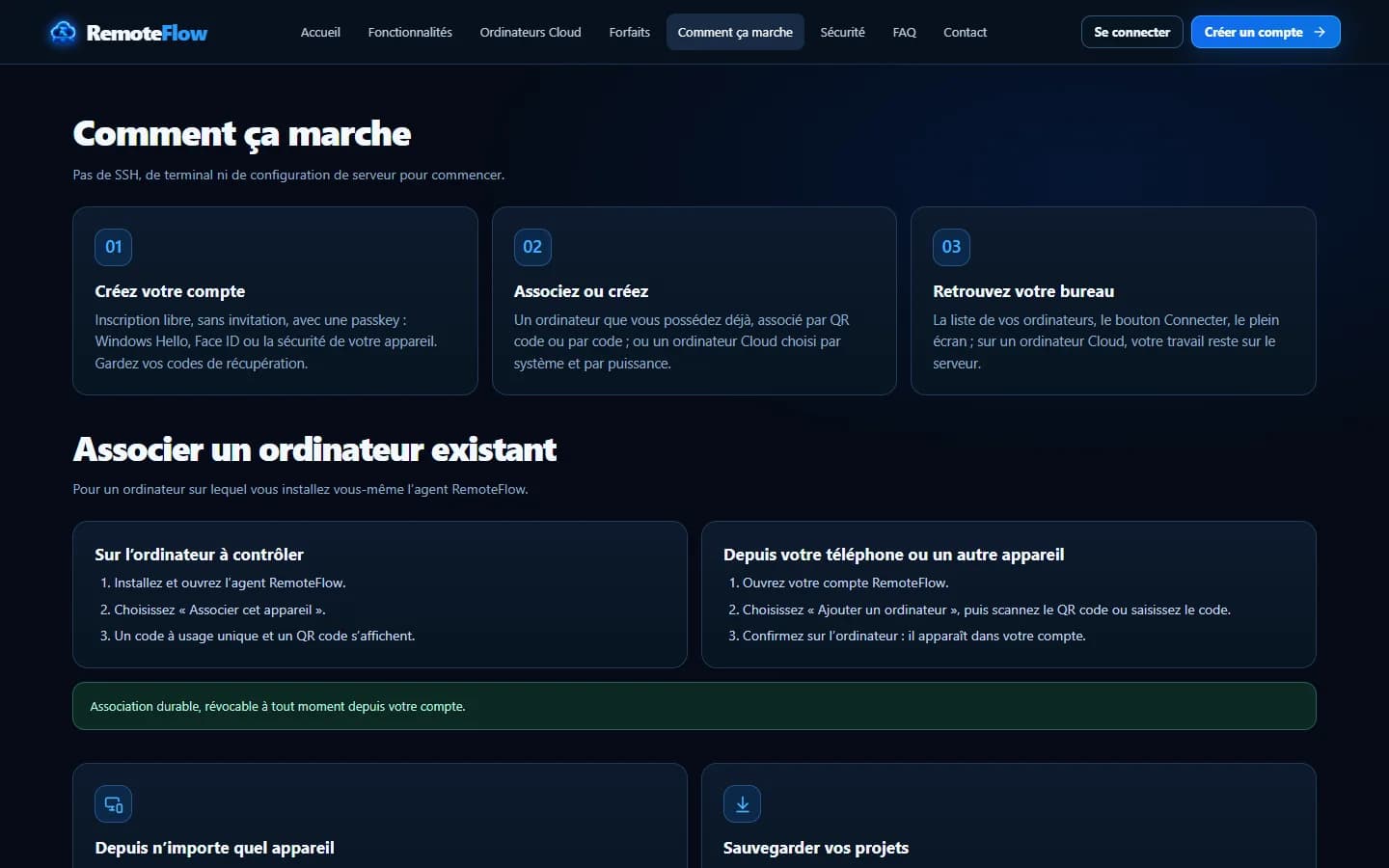Go to Ordinateurs Cloud page
Viewport: 1389px width, 868px height.
click(531, 32)
